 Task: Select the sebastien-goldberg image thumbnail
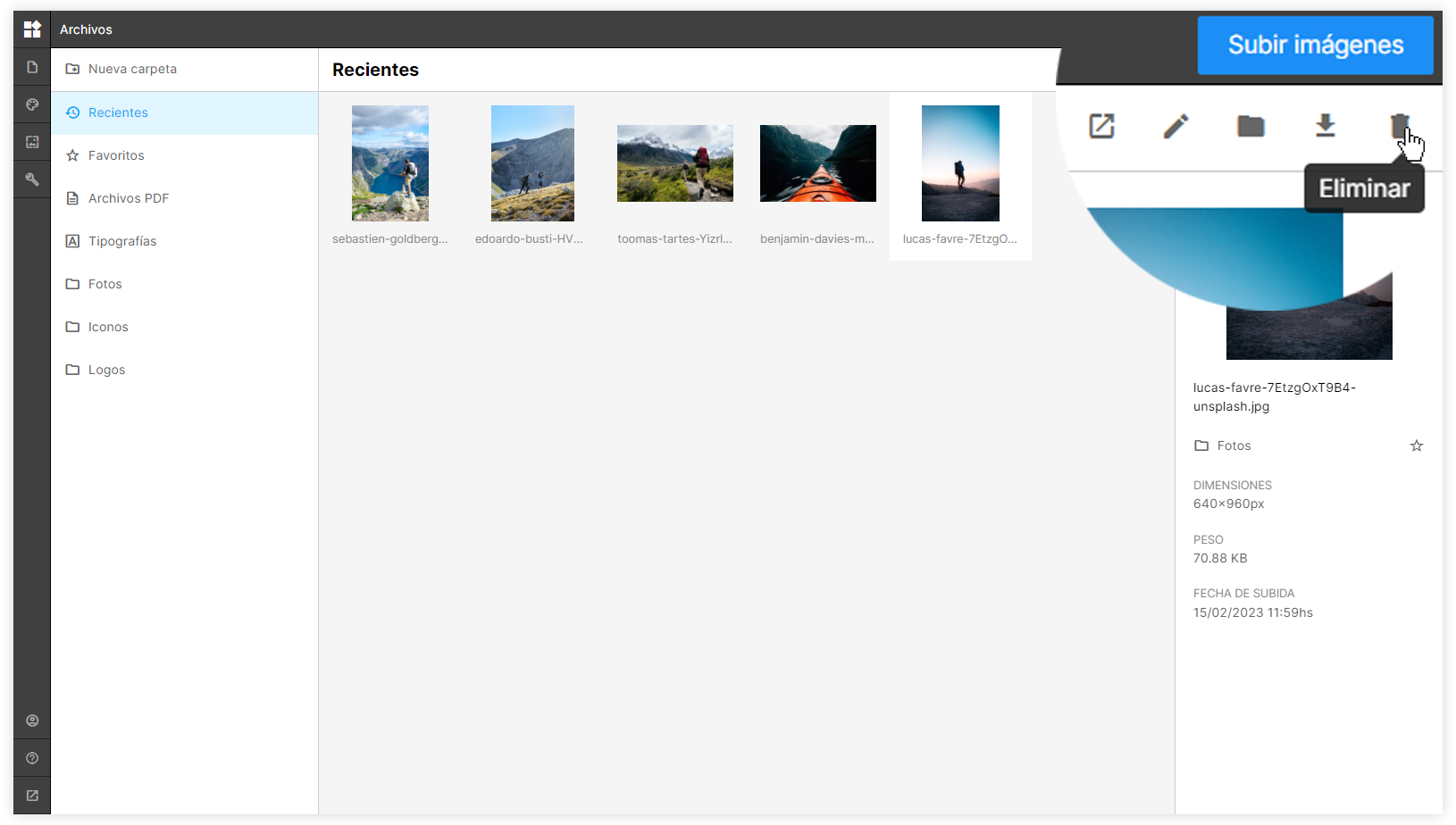pyautogui.click(x=390, y=163)
